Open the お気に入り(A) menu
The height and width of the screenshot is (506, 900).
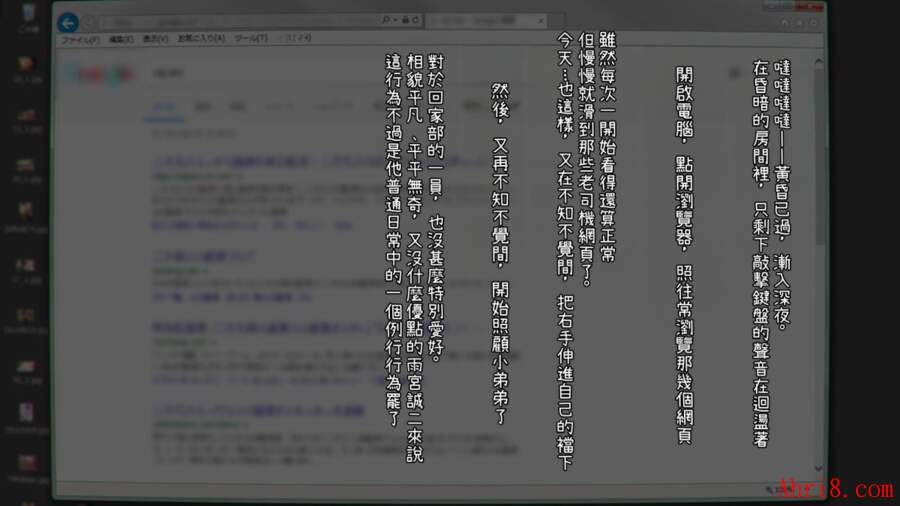(201, 39)
